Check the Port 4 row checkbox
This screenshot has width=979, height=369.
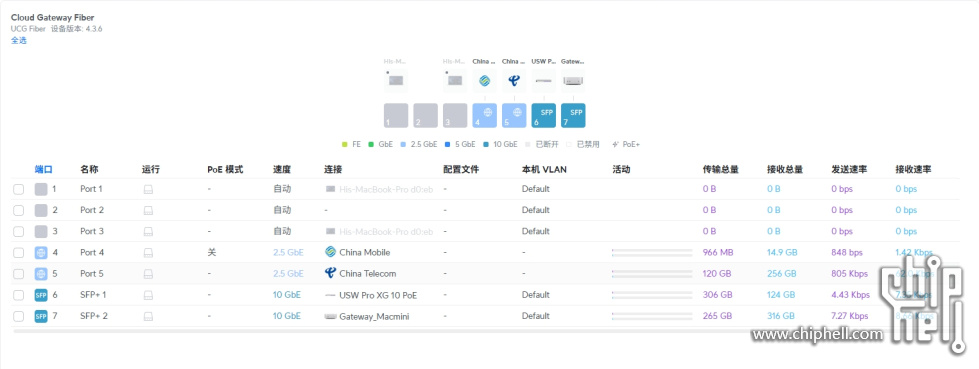(x=19, y=253)
